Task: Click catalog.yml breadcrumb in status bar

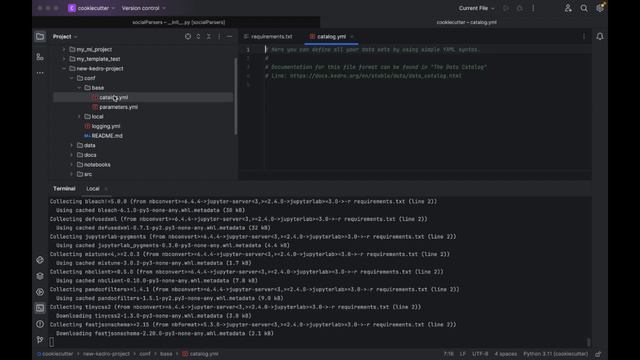Action: pos(200,354)
